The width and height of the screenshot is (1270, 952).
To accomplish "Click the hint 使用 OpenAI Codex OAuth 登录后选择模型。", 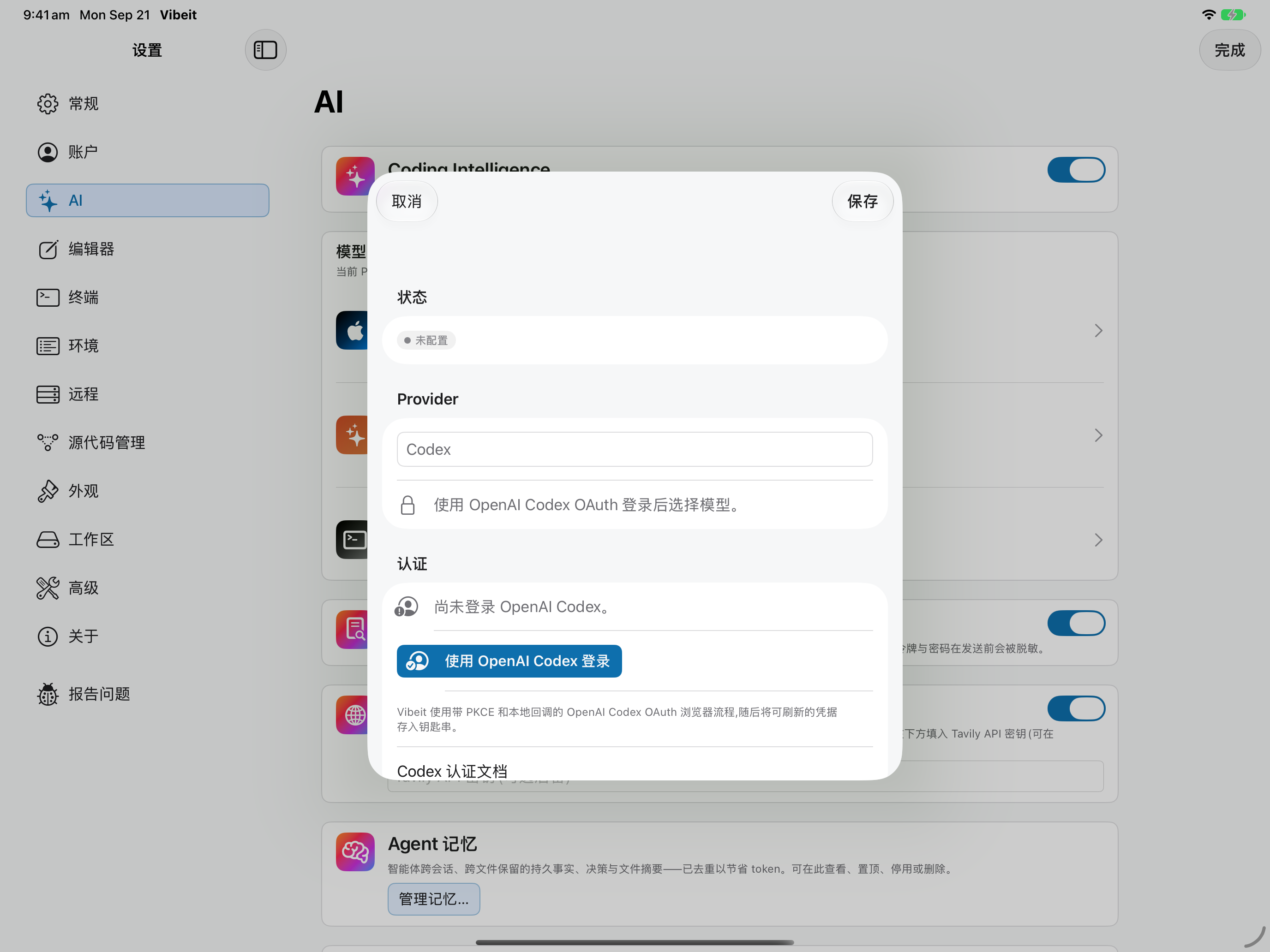I will click(586, 505).
